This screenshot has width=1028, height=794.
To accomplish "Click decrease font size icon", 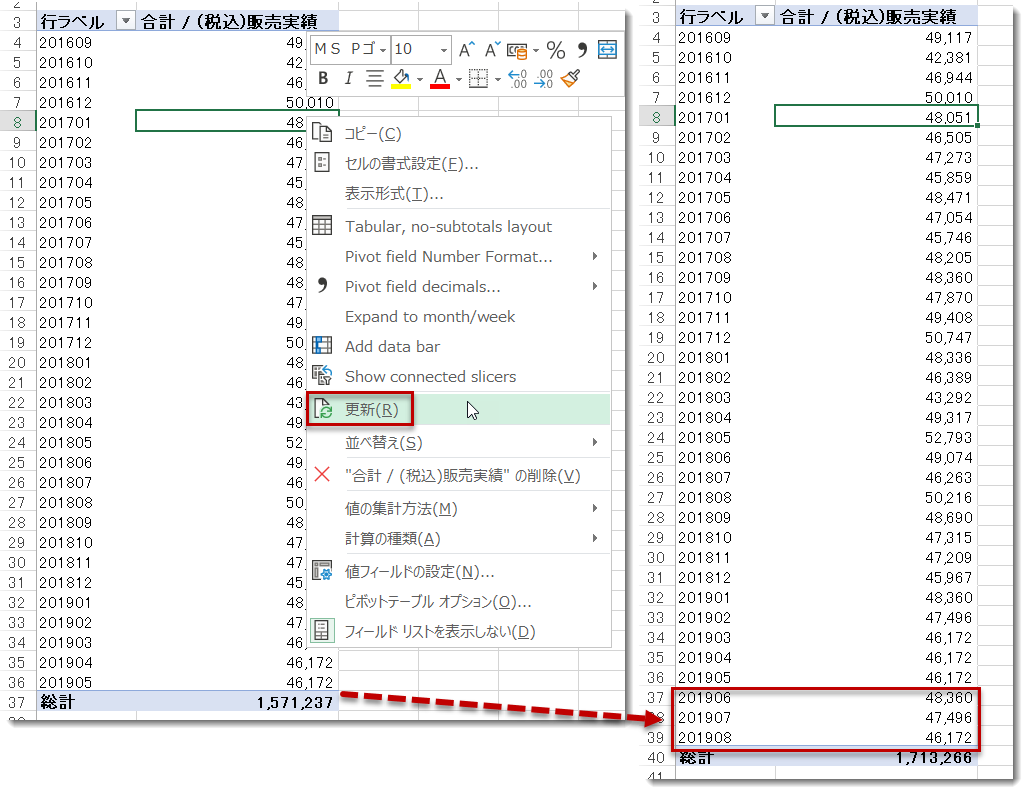I will tap(492, 50).
